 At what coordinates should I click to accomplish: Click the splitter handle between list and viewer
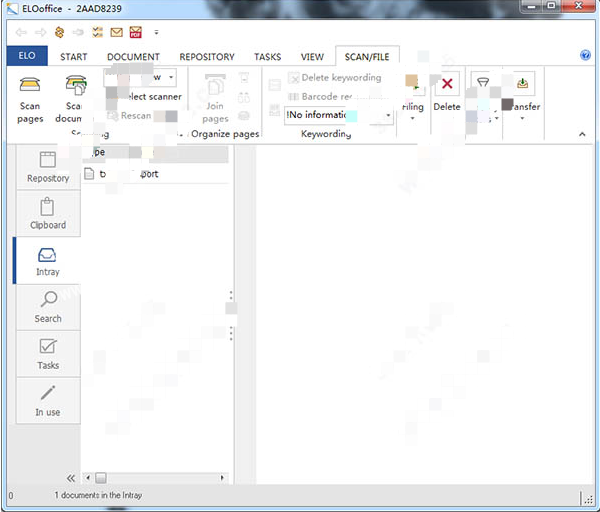(x=231, y=315)
